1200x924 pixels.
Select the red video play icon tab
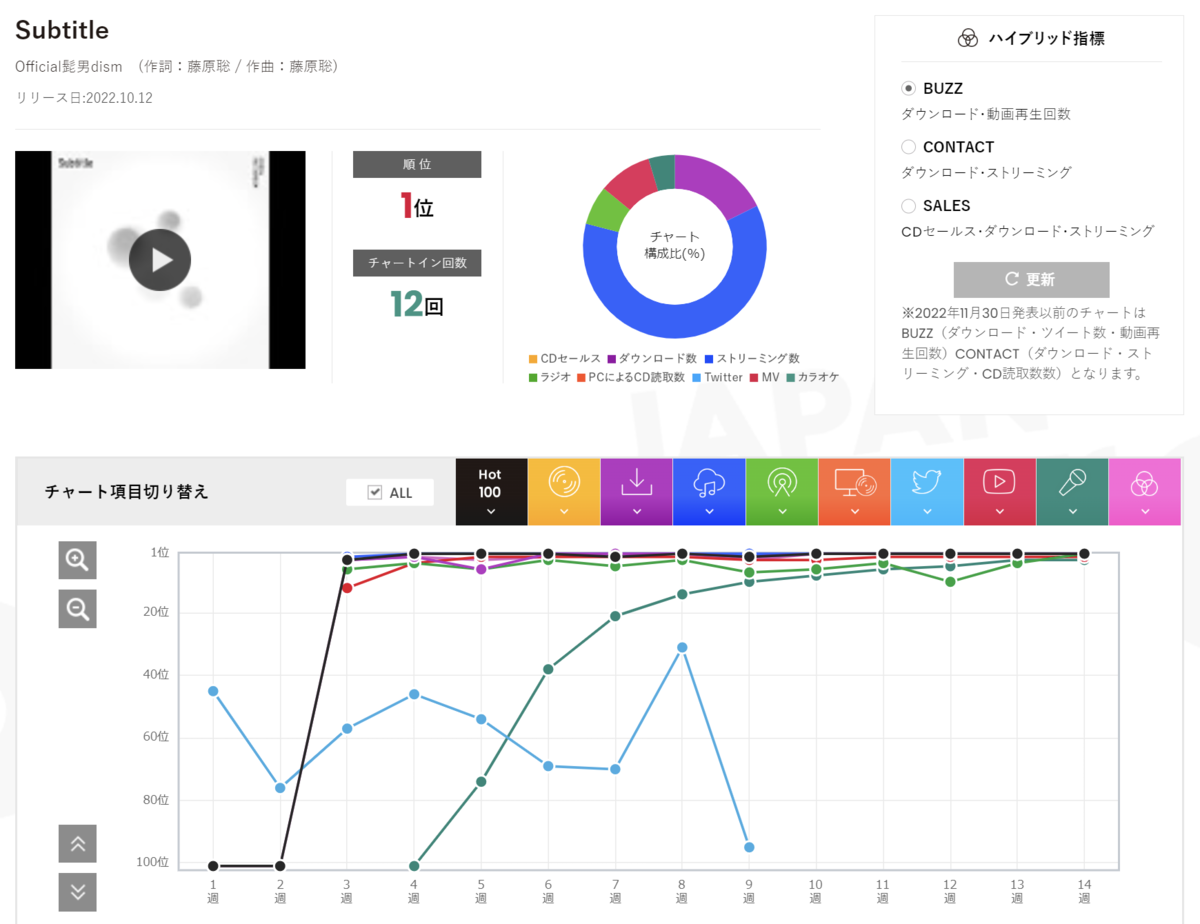pyautogui.click(x=1000, y=492)
